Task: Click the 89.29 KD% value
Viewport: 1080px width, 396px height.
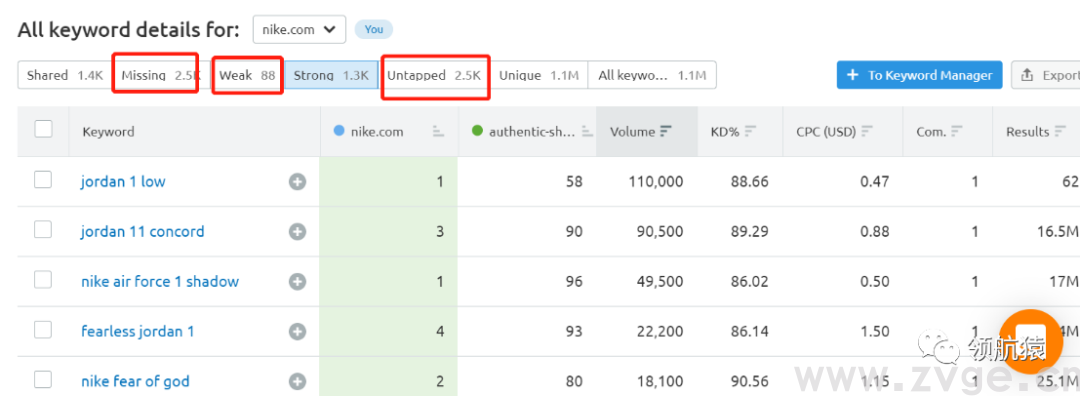Action: click(749, 231)
